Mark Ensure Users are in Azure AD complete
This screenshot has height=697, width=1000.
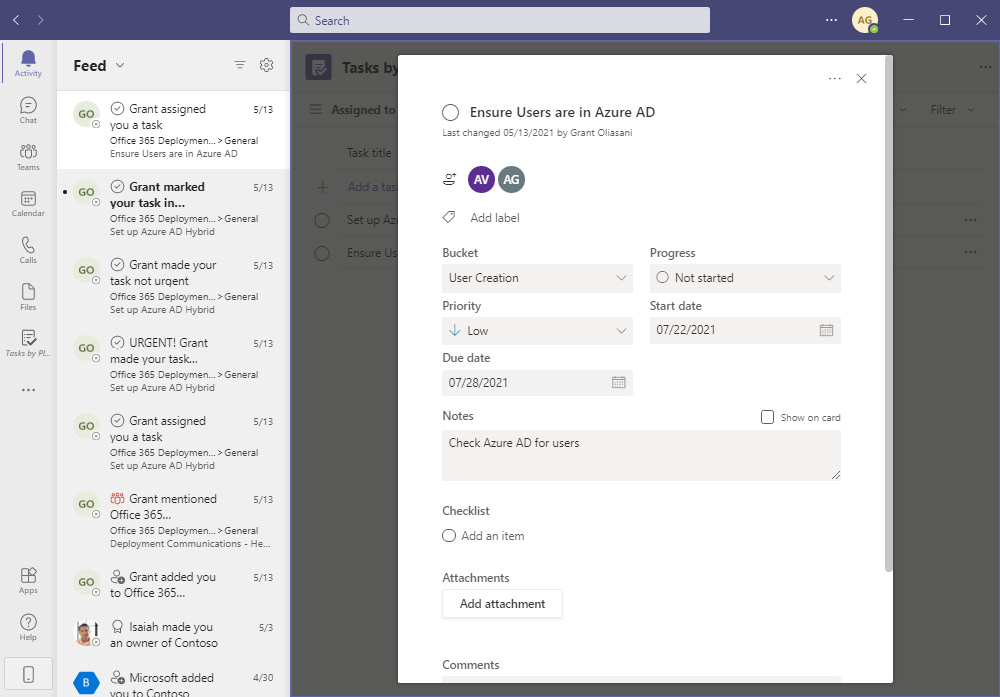point(450,113)
